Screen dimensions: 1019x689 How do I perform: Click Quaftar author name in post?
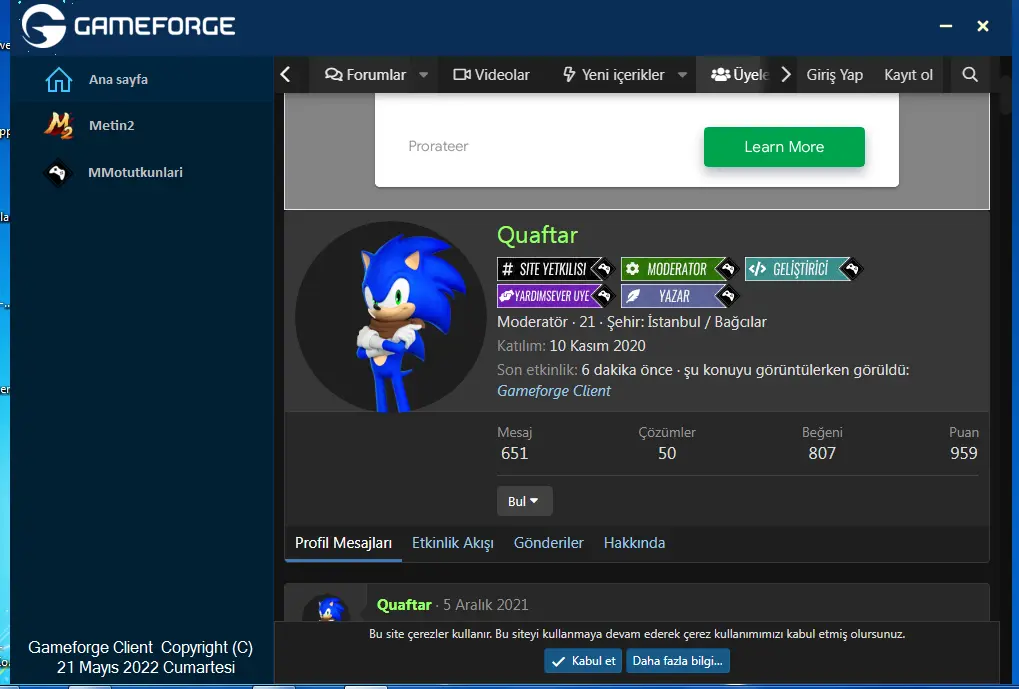coord(404,604)
